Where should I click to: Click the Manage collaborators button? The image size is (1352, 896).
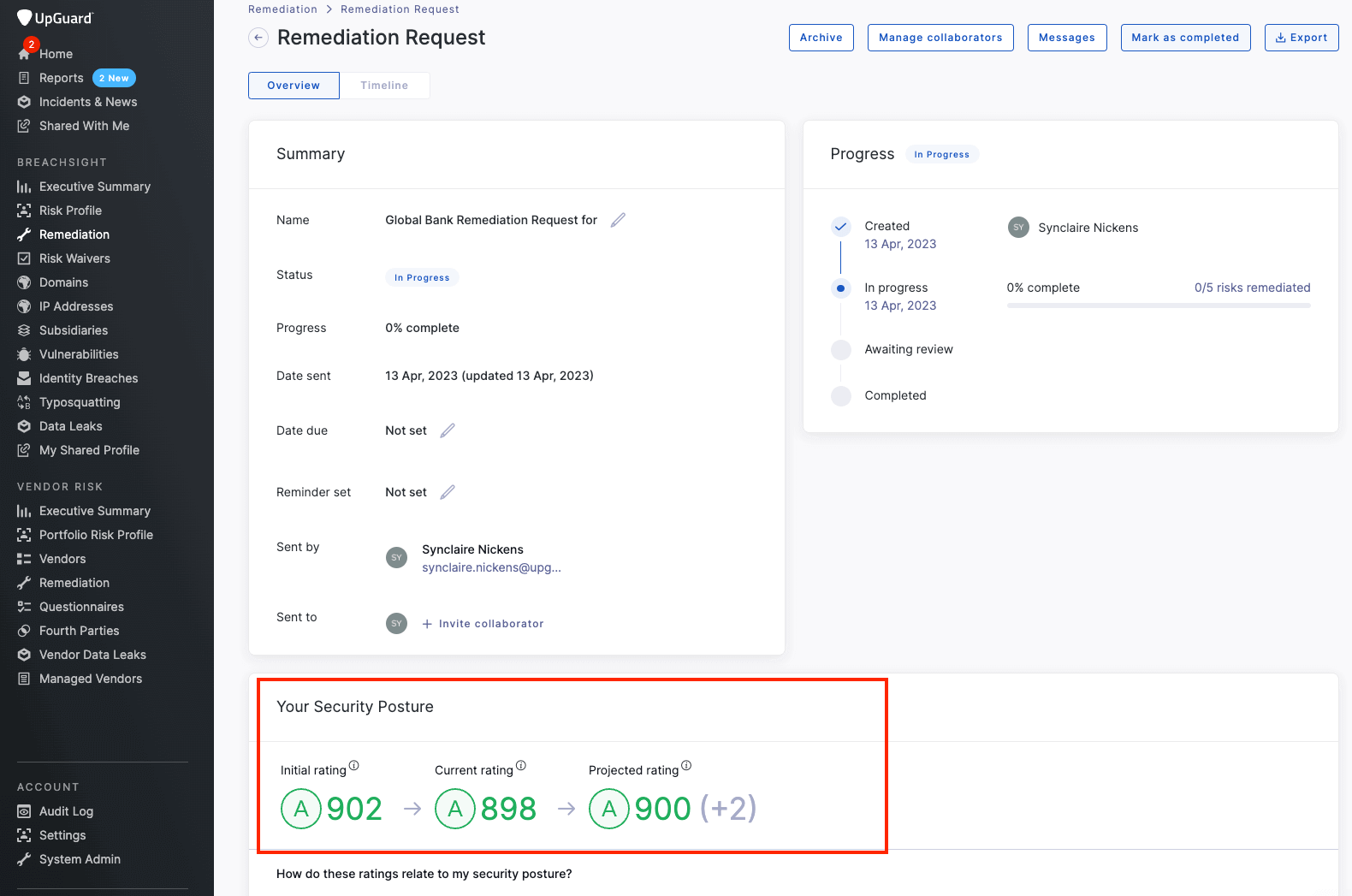(x=940, y=38)
